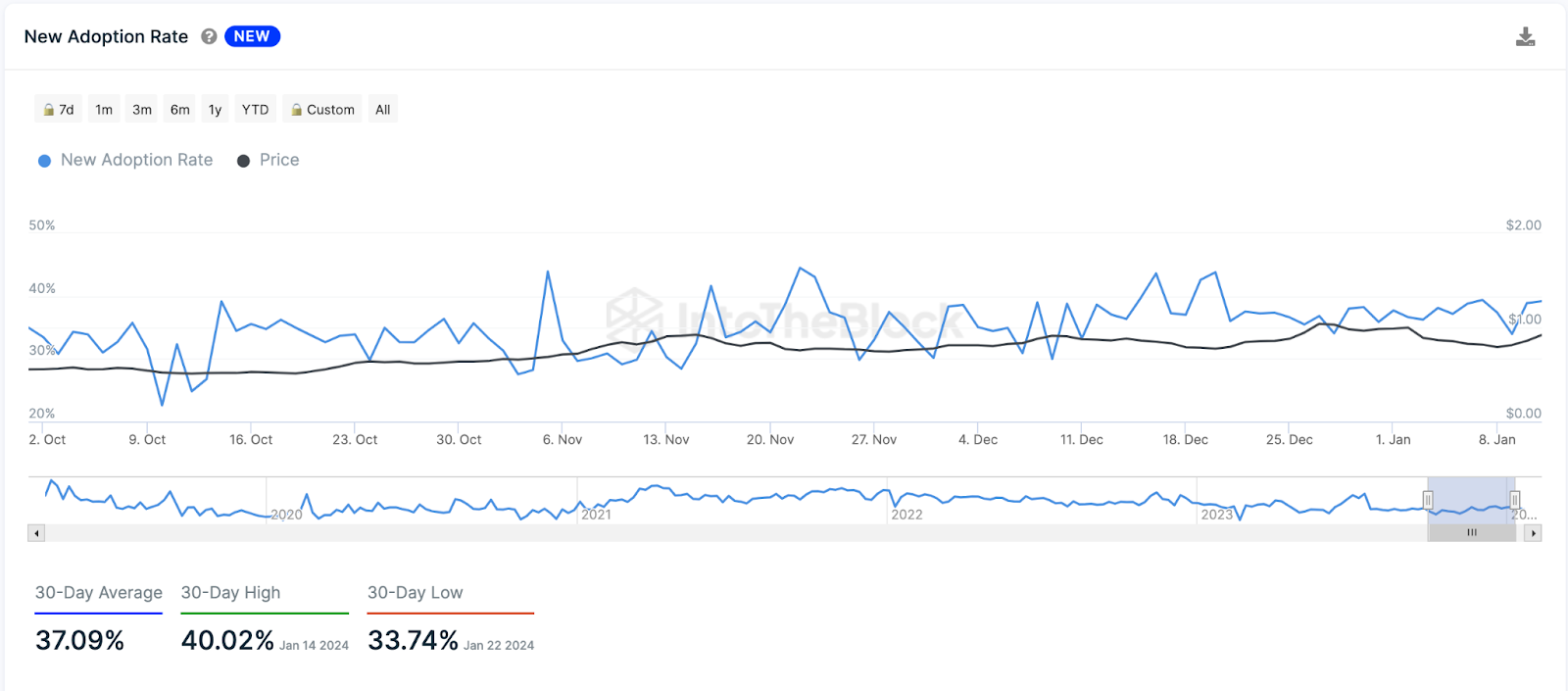This screenshot has height=691, width=1568.
Task: Switch to the 6m time range
Action: tap(180, 109)
